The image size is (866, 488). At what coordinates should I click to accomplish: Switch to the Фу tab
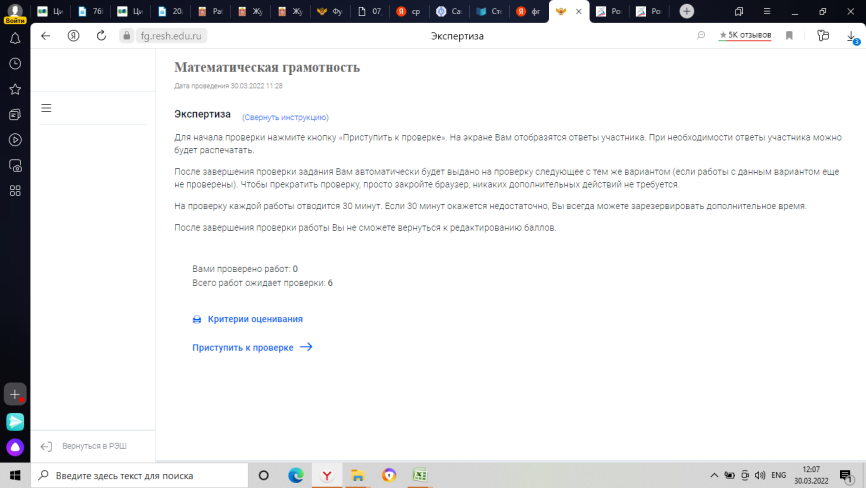(x=330, y=11)
